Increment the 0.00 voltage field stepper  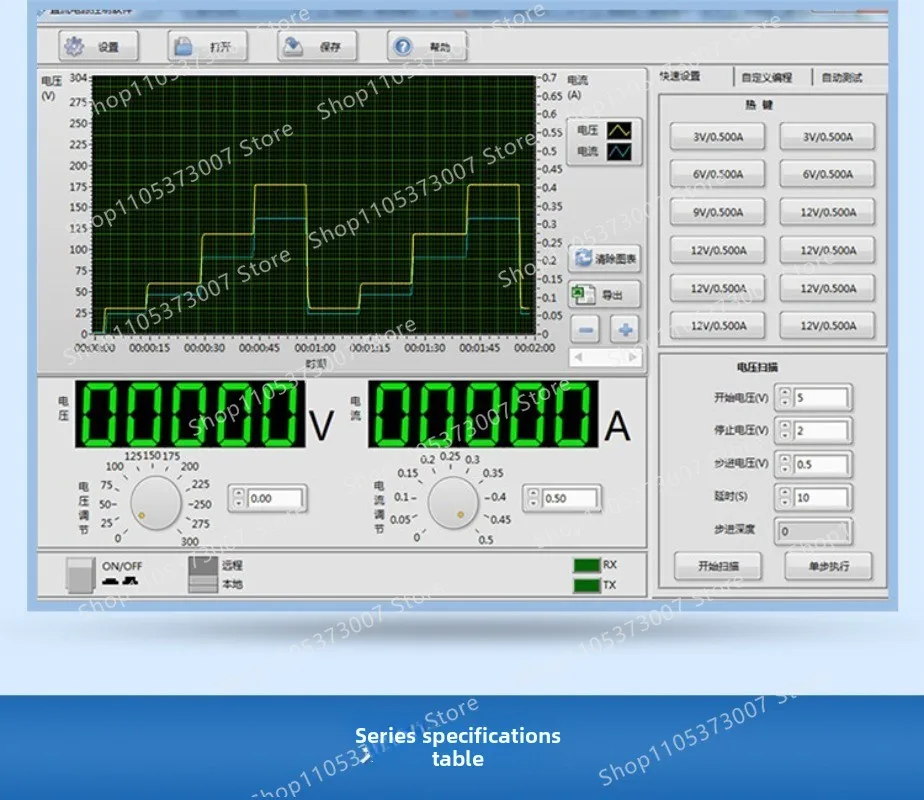pyautogui.click(x=238, y=494)
